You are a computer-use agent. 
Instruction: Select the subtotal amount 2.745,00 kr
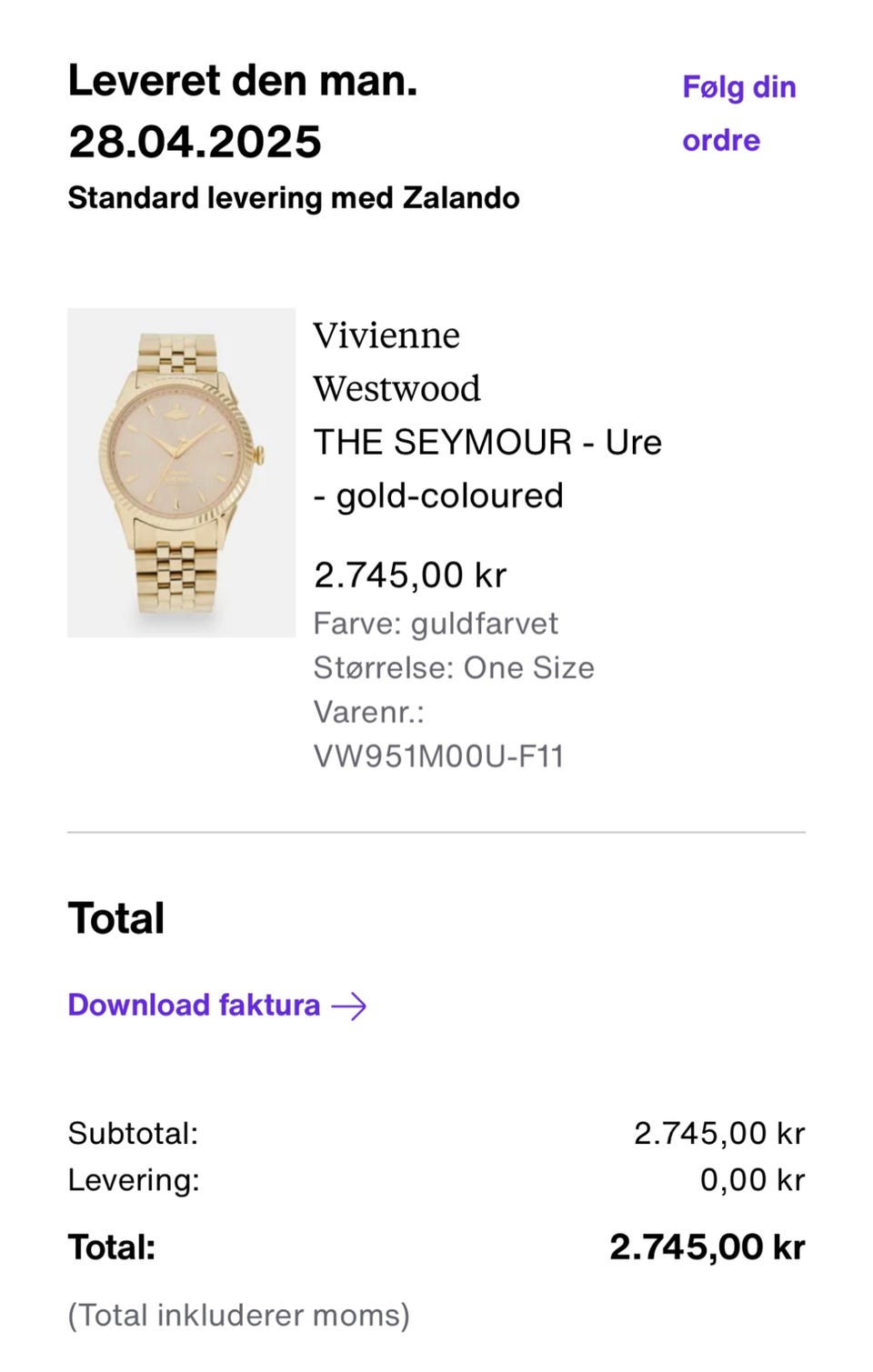718,1134
